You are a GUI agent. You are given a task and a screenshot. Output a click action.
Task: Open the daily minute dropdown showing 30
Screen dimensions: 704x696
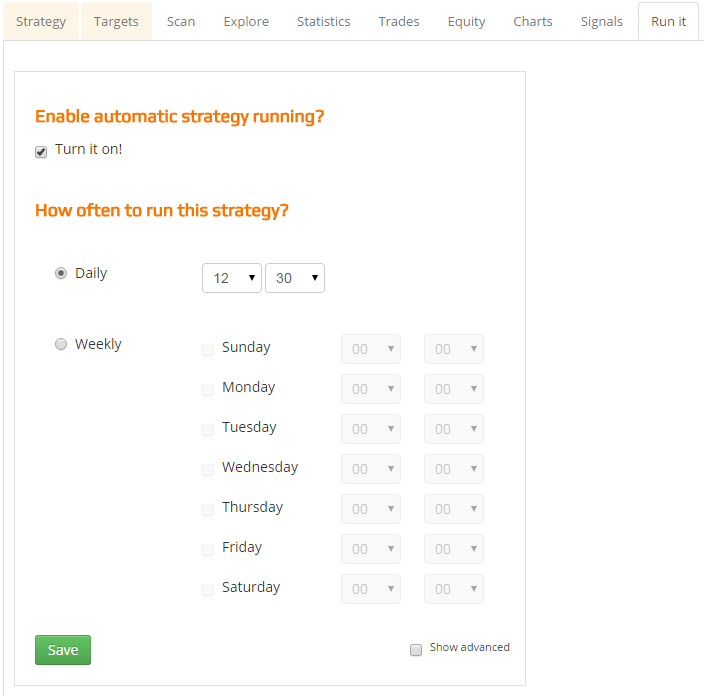click(295, 278)
